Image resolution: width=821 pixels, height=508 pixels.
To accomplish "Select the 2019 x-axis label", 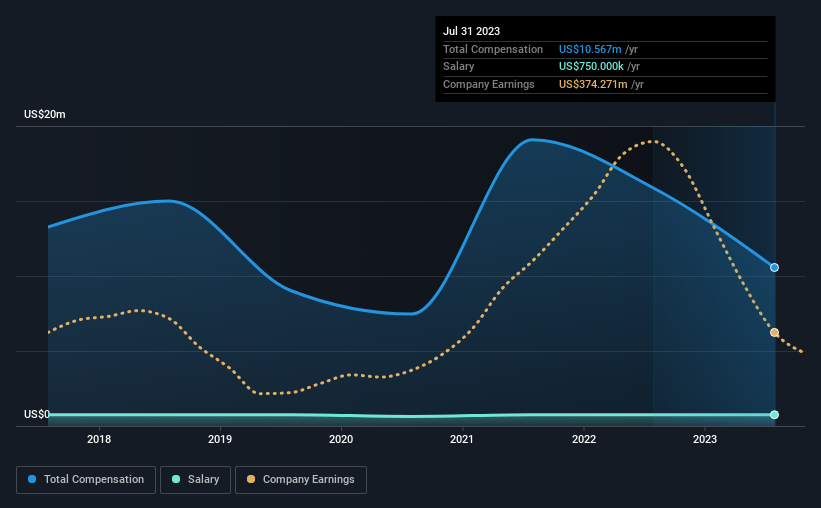I will (220, 439).
